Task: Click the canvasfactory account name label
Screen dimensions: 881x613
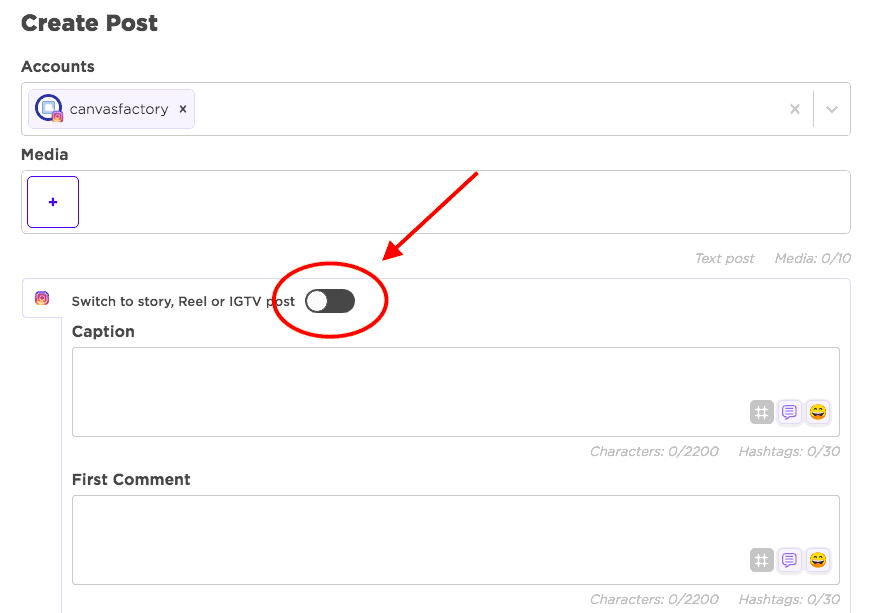Action: click(x=119, y=109)
